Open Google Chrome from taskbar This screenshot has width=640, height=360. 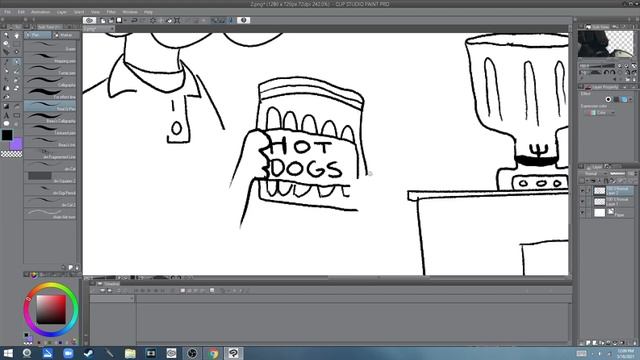tap(213, 353)
